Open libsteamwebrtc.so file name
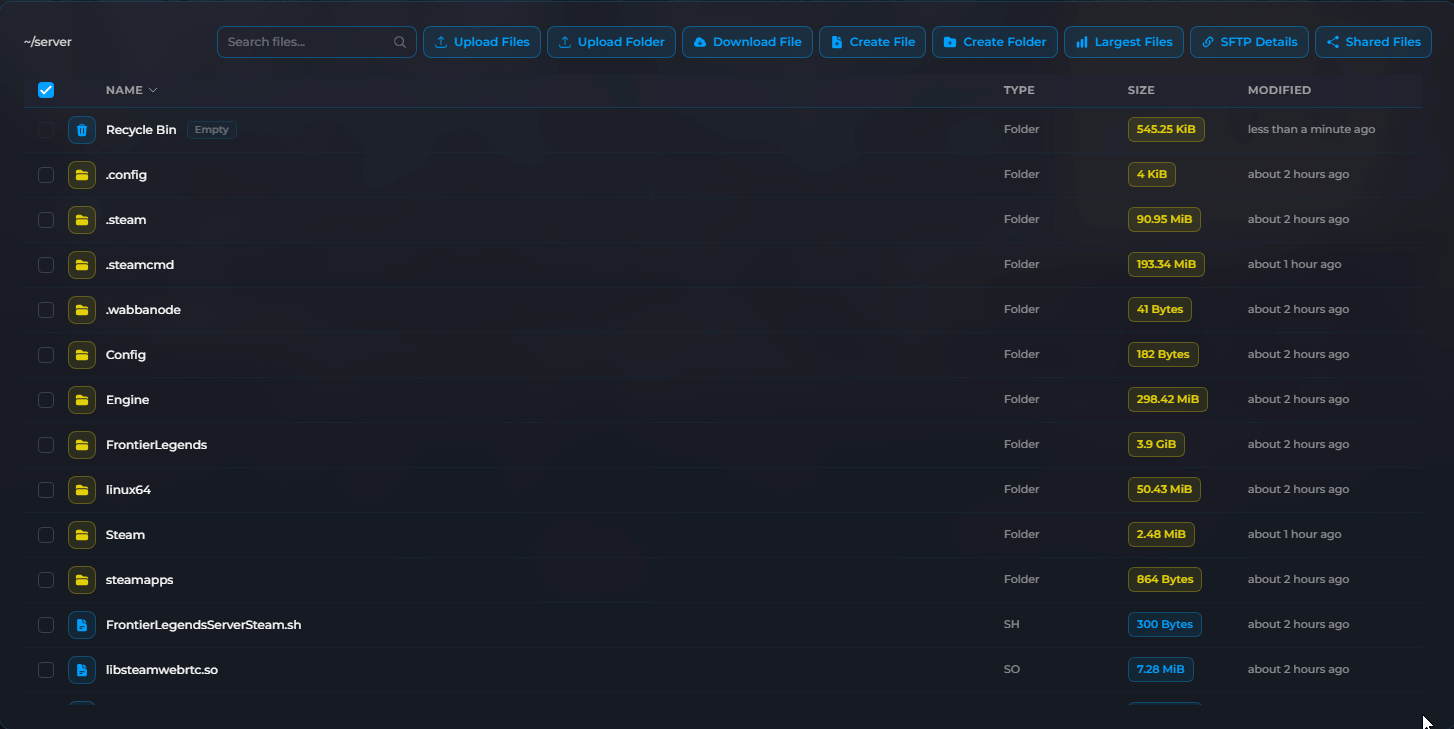This screenshot has height=729, width=1454. [x=161, y=670]
